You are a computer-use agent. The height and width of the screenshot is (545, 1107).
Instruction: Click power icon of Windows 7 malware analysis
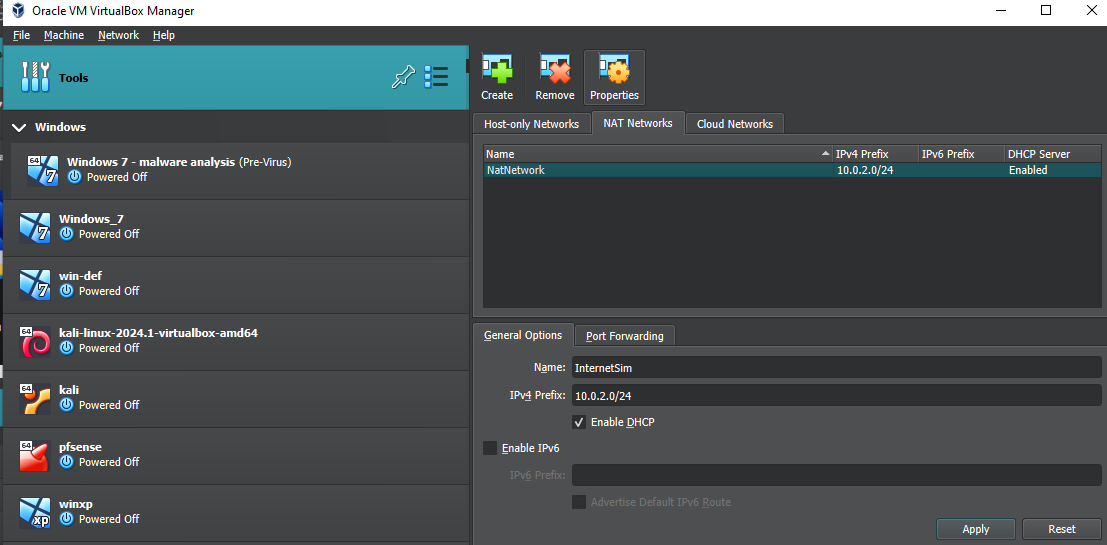click(x=75, y=177)
